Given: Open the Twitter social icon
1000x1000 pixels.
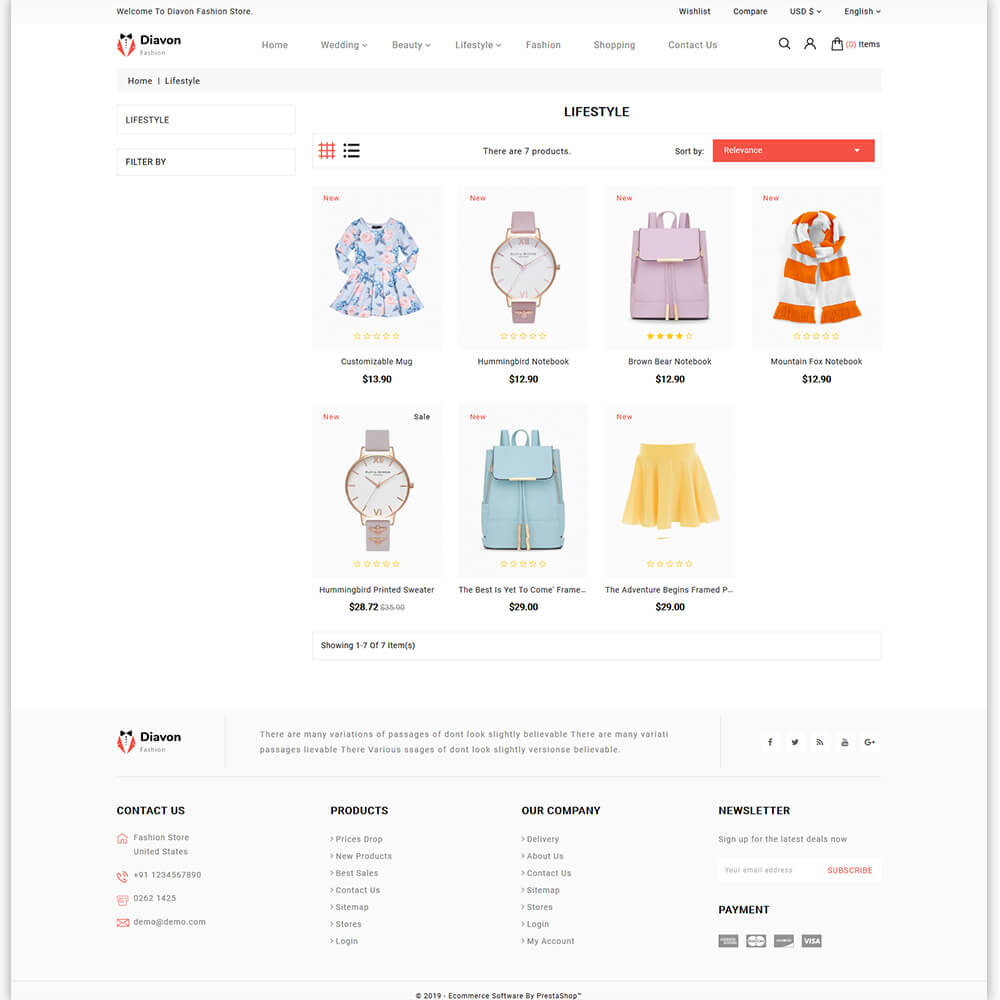Looking at the screenshot, I should [795, 742].
